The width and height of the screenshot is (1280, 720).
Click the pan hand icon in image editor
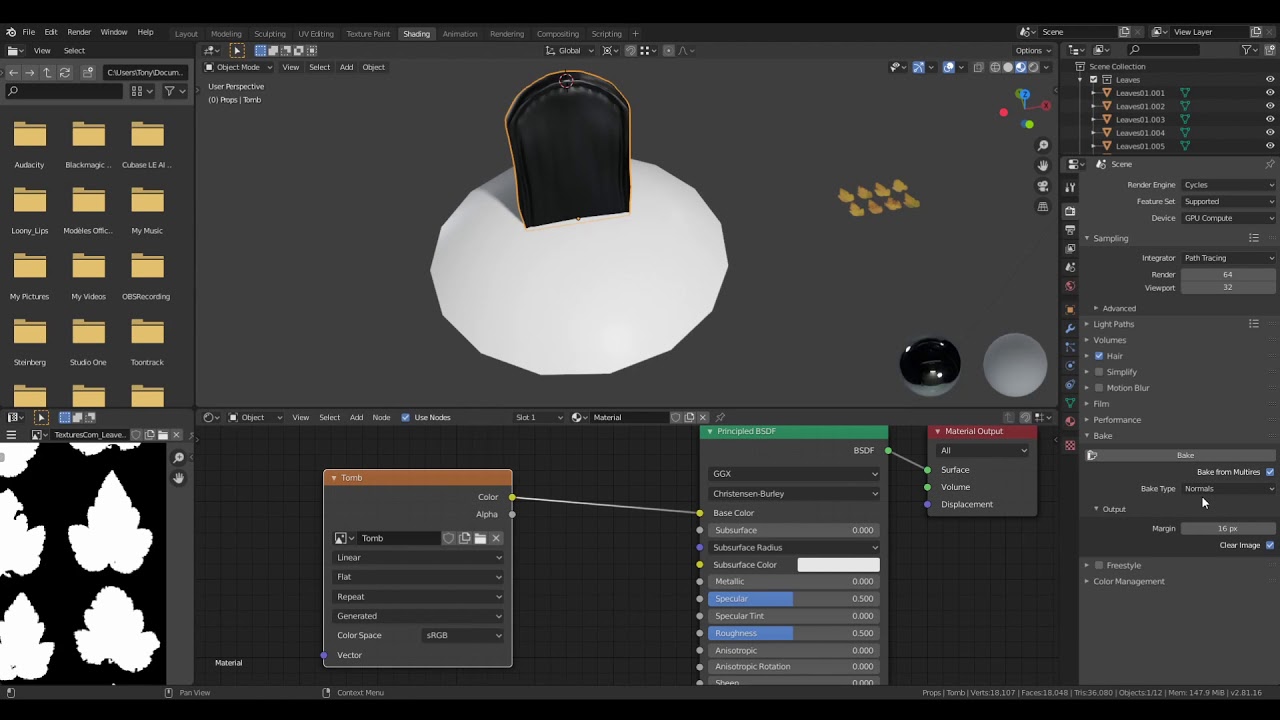point(179,478)
